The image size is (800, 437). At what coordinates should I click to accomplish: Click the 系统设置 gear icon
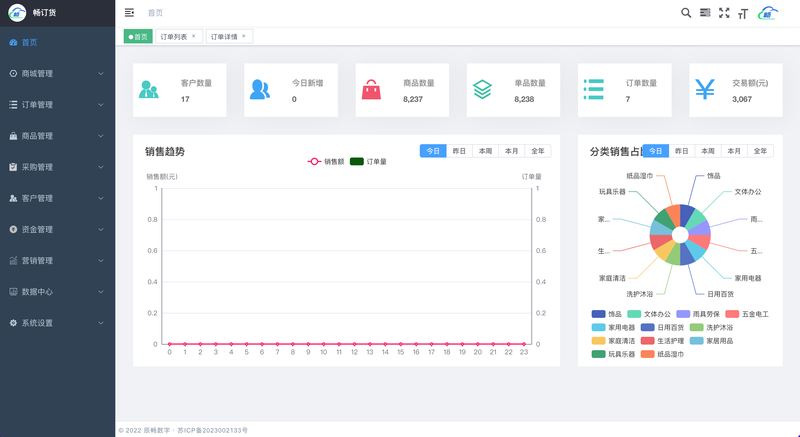pos(13,323)
